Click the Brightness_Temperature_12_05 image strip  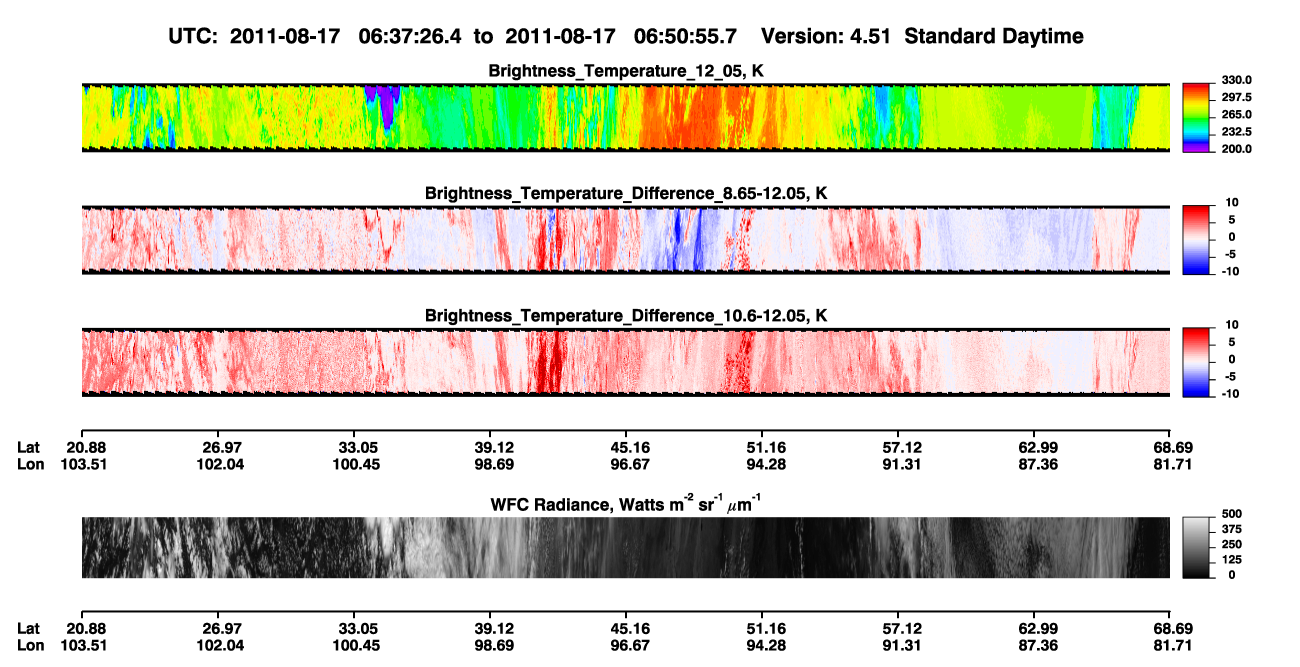coord(625,117)
